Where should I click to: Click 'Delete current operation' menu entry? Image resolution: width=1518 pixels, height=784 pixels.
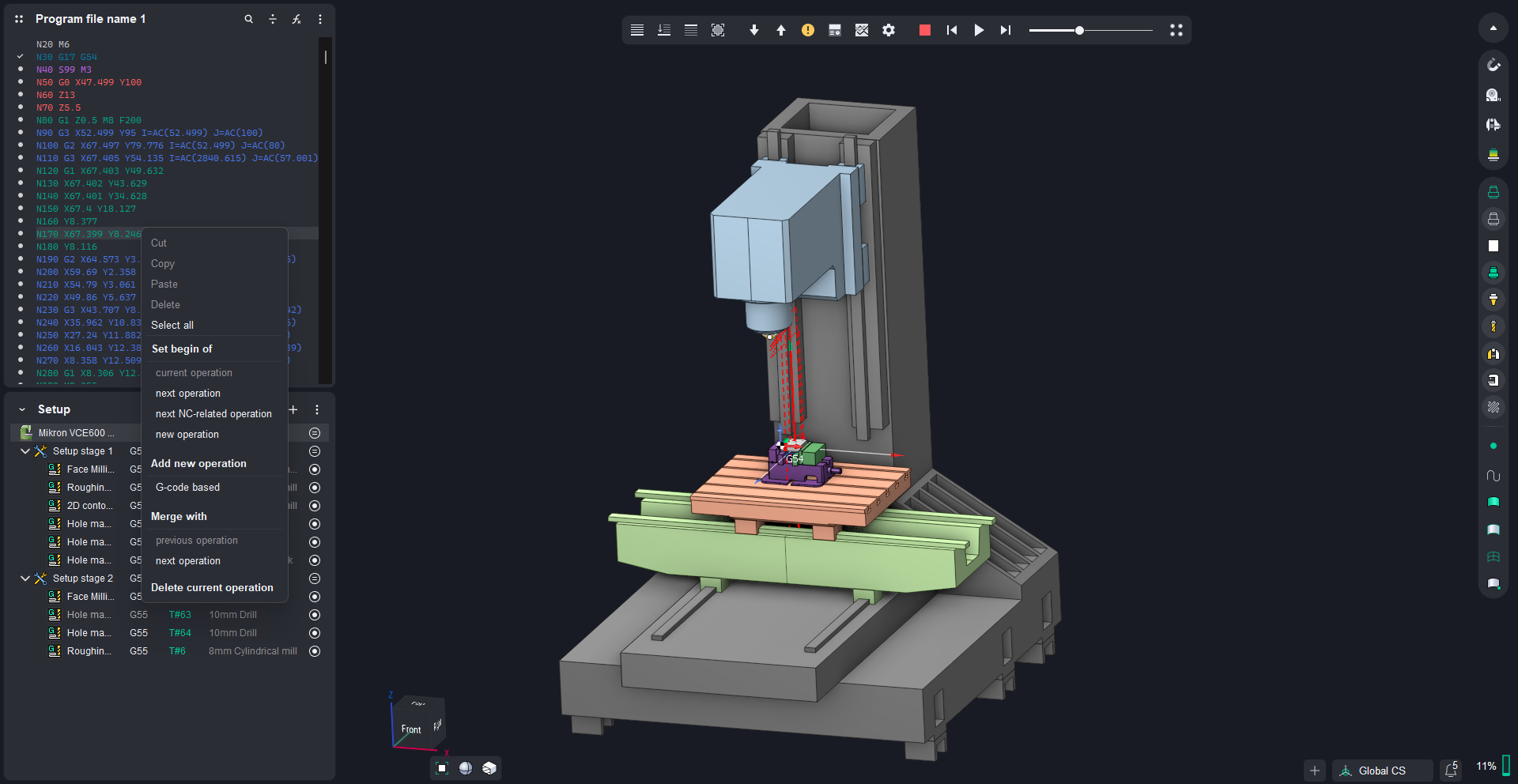coord(212,588)
